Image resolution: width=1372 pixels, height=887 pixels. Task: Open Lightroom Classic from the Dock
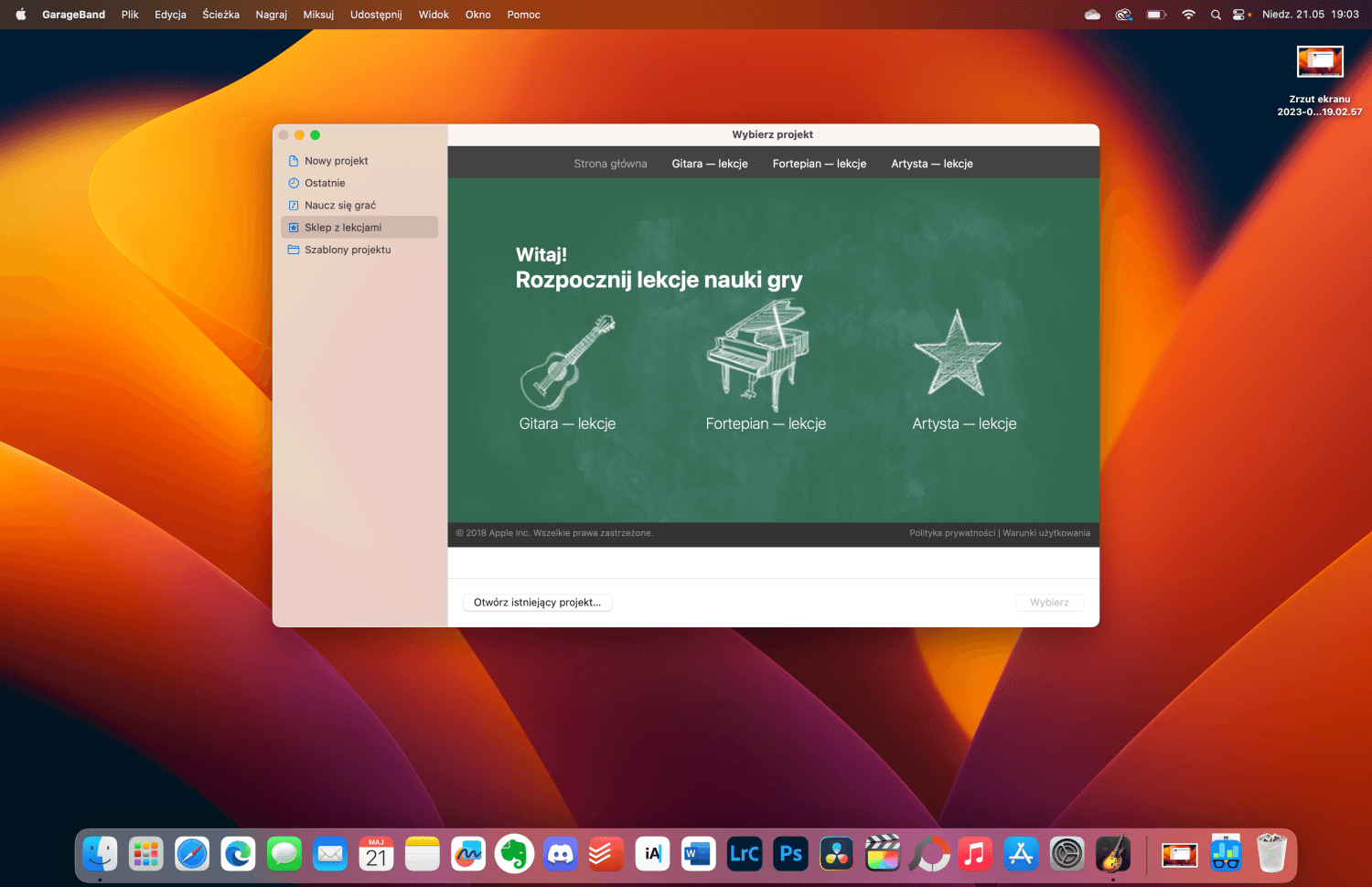click(x=745, y=854)
